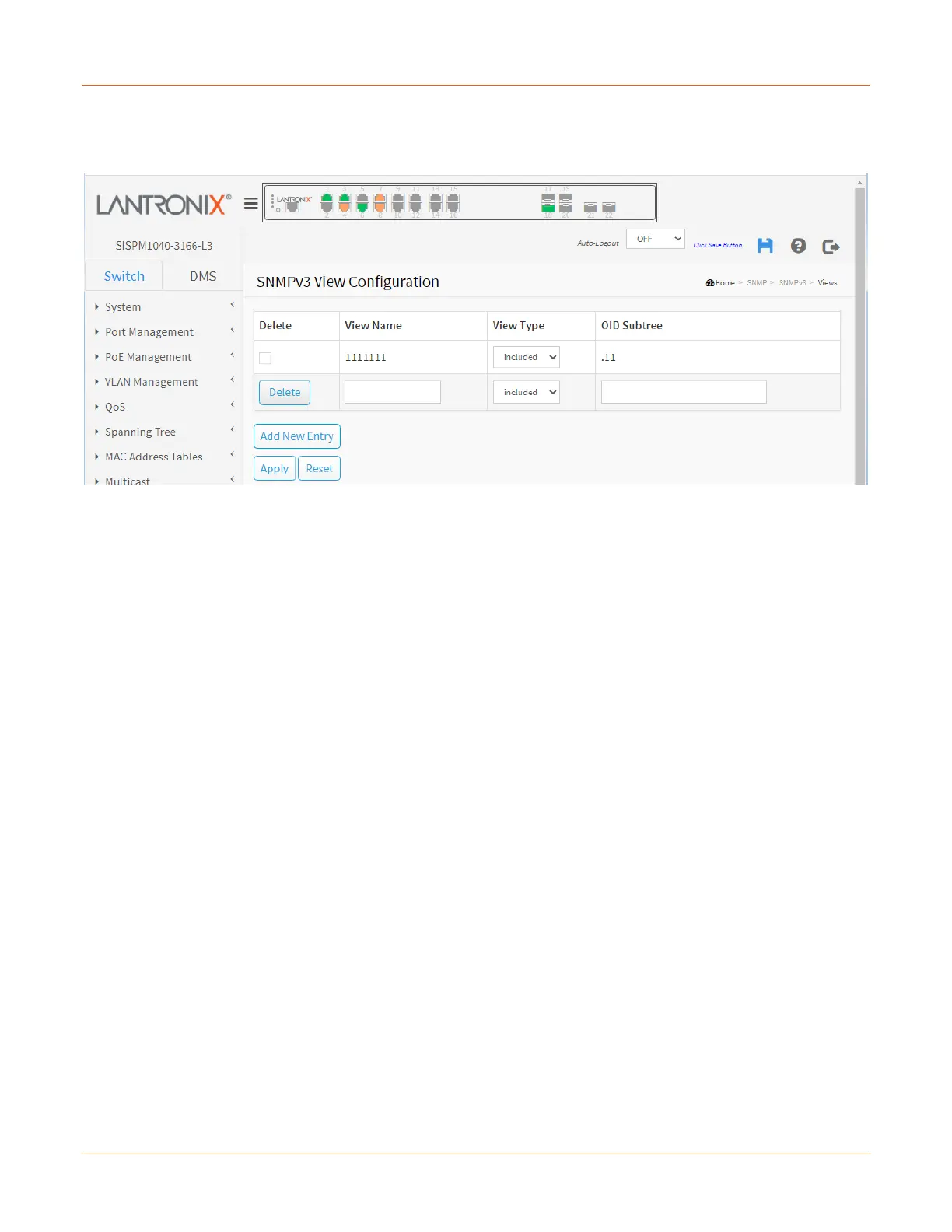The image size is (952, 1232).
Task: Click the View Type column header
Action: tap(519, 326)
